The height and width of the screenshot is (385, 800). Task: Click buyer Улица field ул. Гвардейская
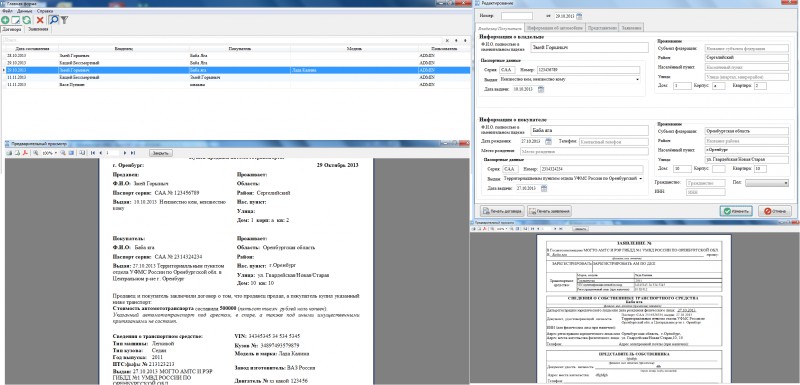coord(746,160)
